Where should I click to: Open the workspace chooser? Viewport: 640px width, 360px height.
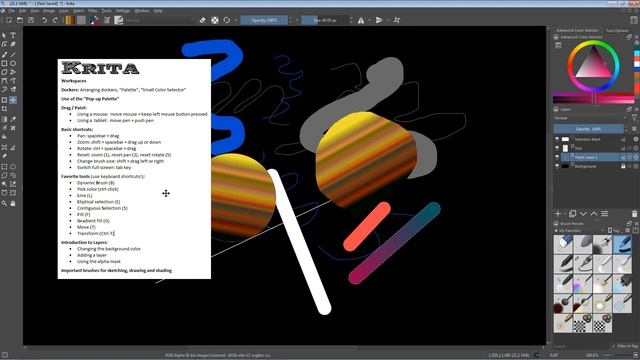click(x=634, y=20)
